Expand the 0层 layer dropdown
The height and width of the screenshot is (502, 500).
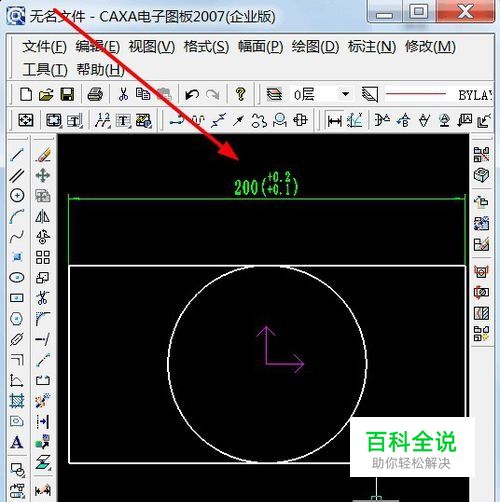pos(346,94)
